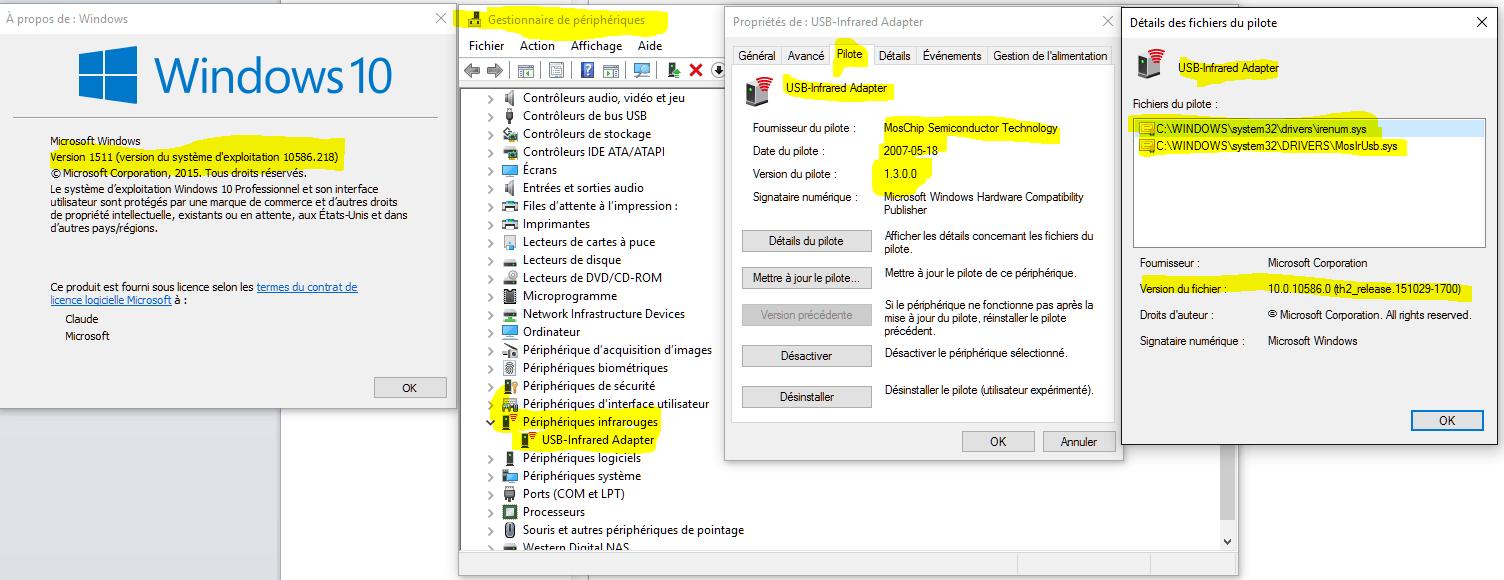The image size is (1504, 580).
Task: Click the monitor icon beside Écrans
Action: coord(510,170)
